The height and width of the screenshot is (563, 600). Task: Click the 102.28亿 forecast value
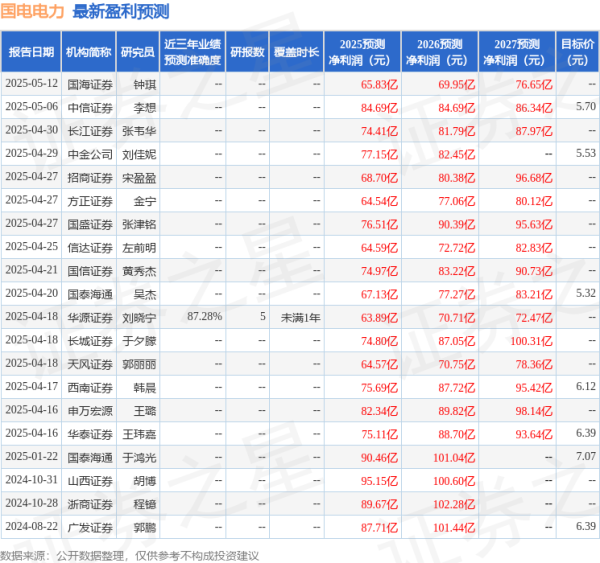tap(454, 504)
